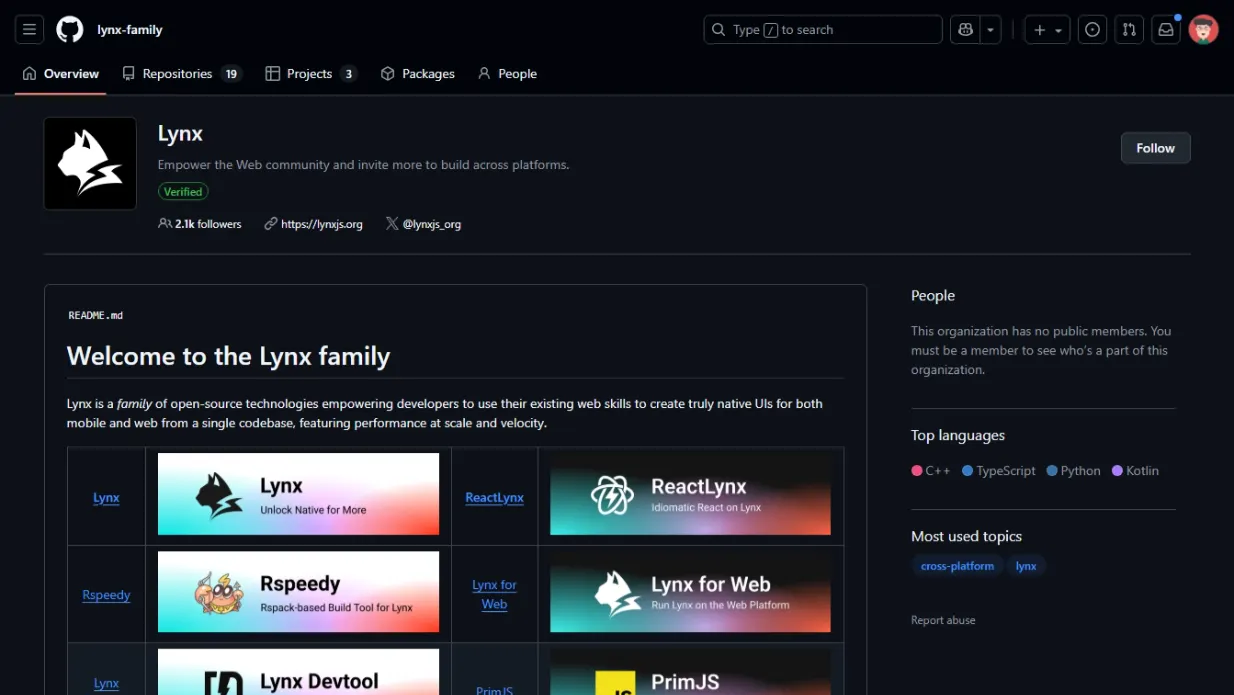Open the notifications inbox icon
Screen dimensions: 1234x695
(1166, 30)
